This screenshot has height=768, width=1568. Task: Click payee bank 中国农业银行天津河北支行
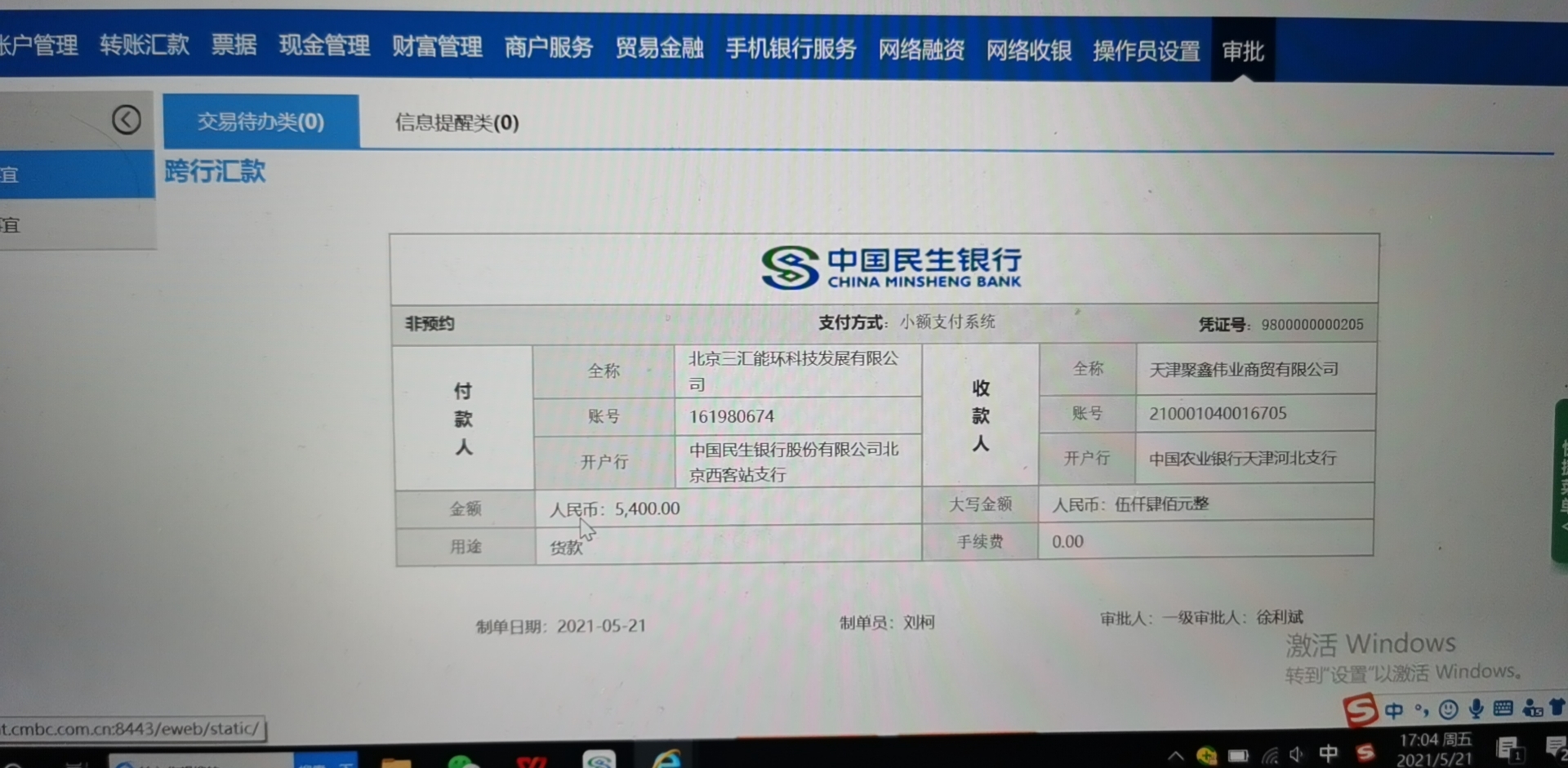(x=1242, y=459)
